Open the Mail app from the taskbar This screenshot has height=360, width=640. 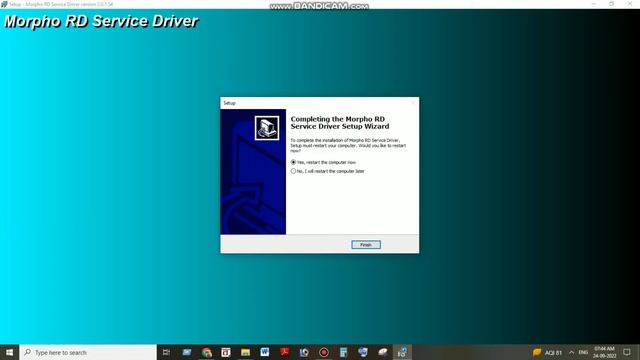(x=187, y=352)
